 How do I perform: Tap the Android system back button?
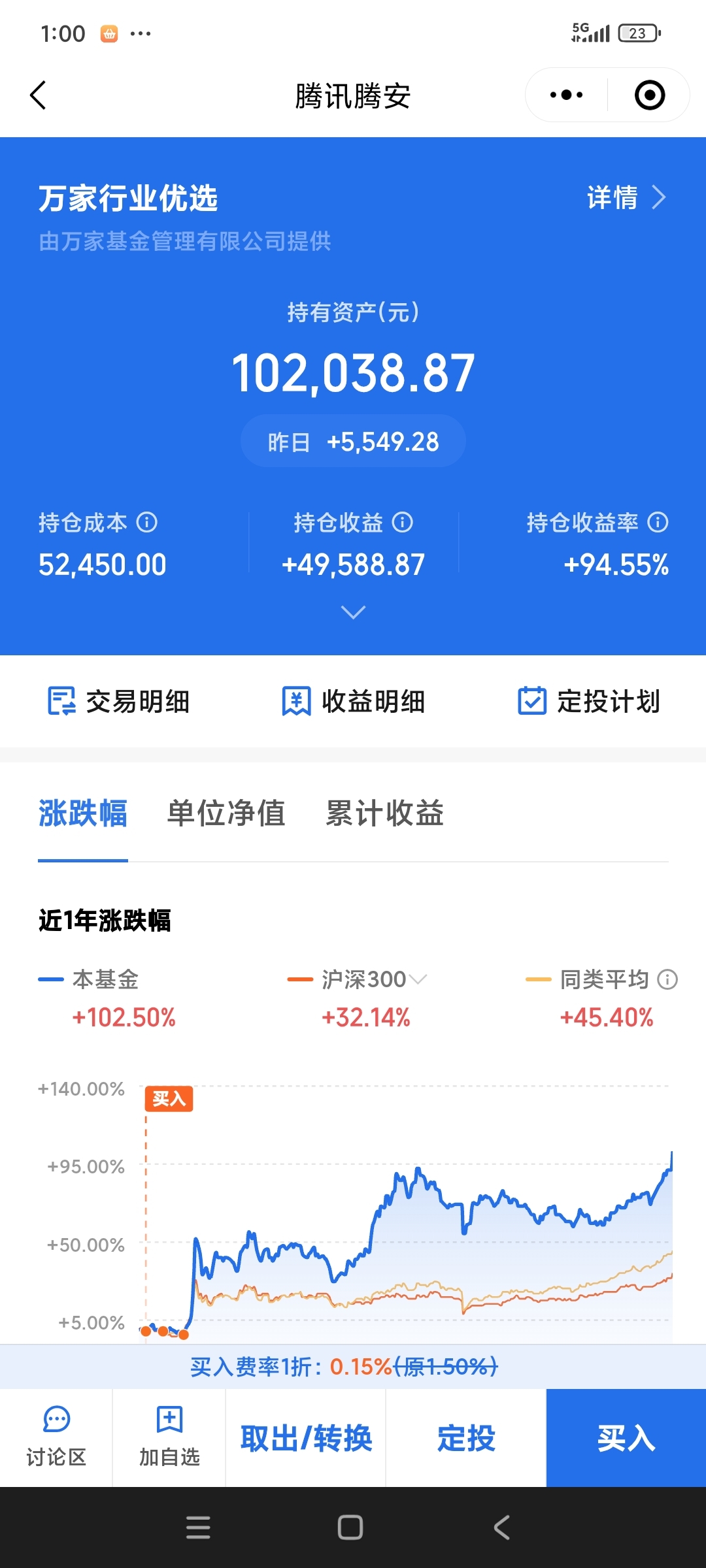(x=502, y=1527)
